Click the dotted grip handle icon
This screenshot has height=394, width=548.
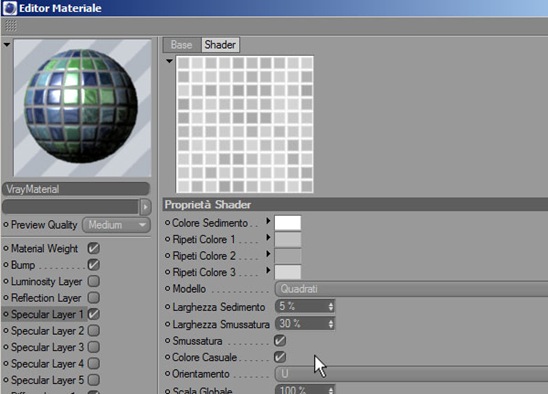(11, 26)
